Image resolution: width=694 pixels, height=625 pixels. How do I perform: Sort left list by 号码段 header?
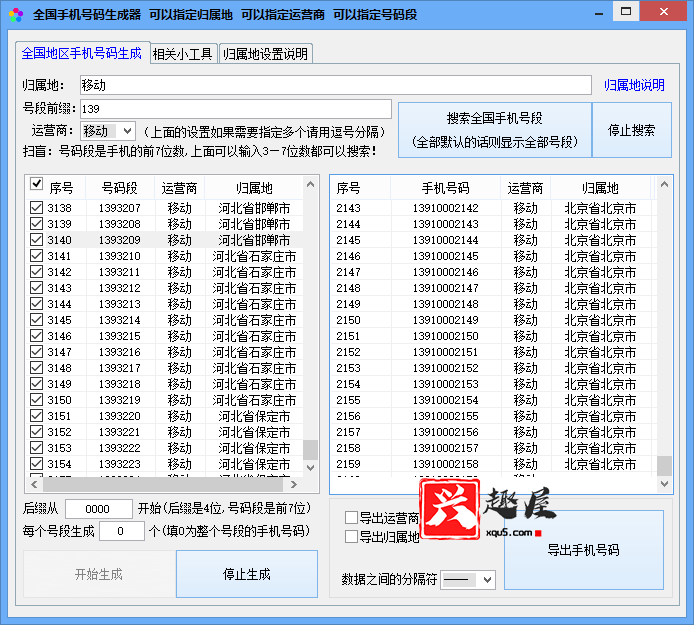[120, 188]
